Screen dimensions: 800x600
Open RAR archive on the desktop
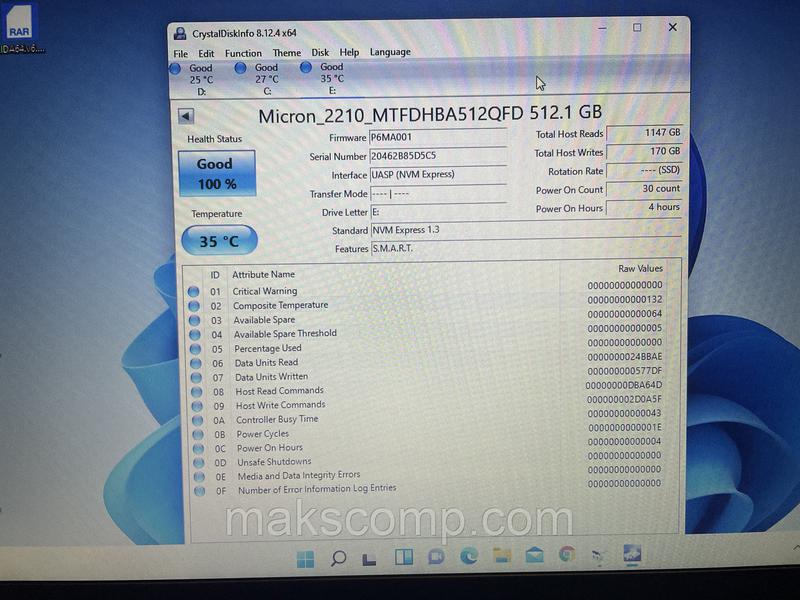click(17, 31)
